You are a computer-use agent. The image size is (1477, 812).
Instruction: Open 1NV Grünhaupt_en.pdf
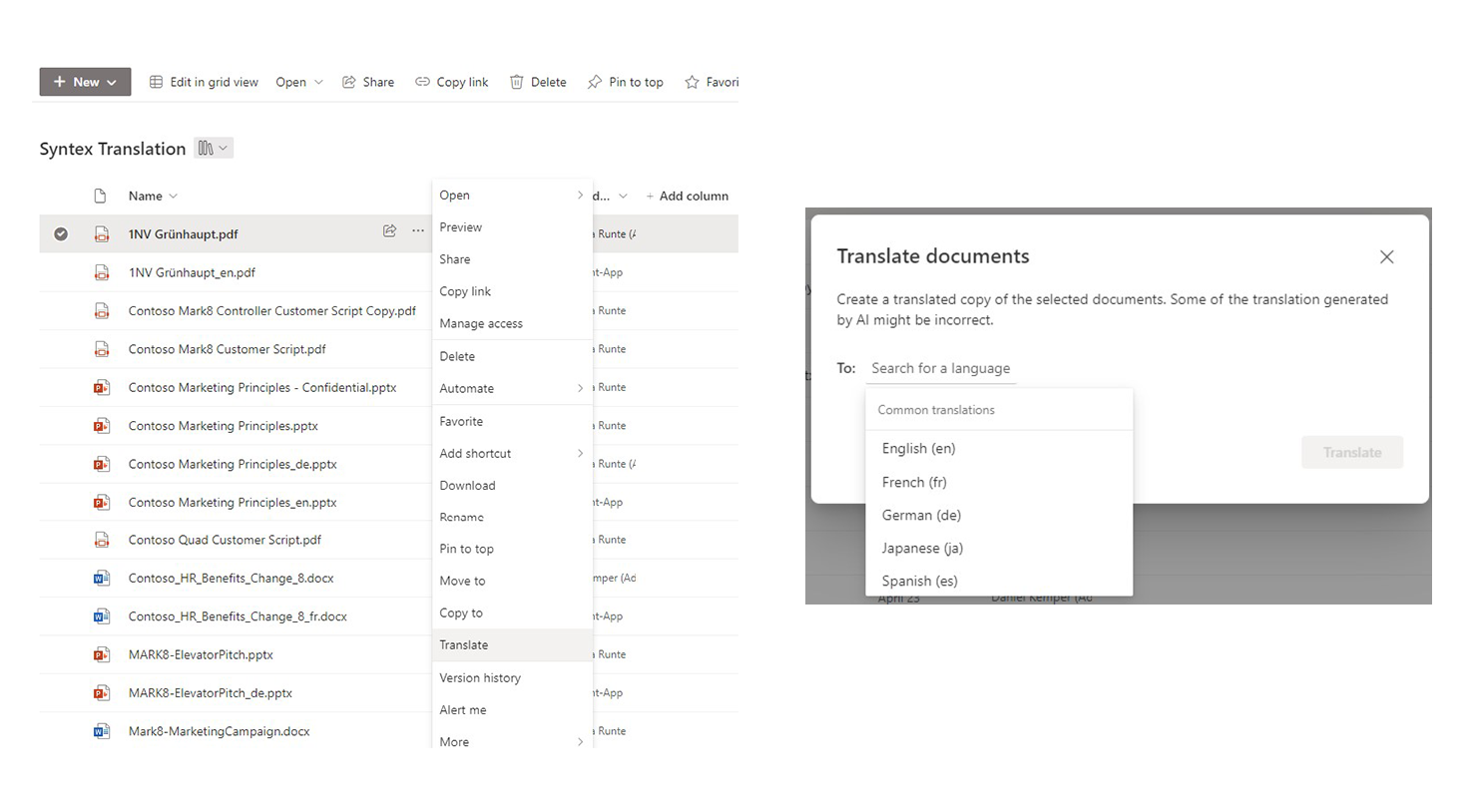[192, 272]
